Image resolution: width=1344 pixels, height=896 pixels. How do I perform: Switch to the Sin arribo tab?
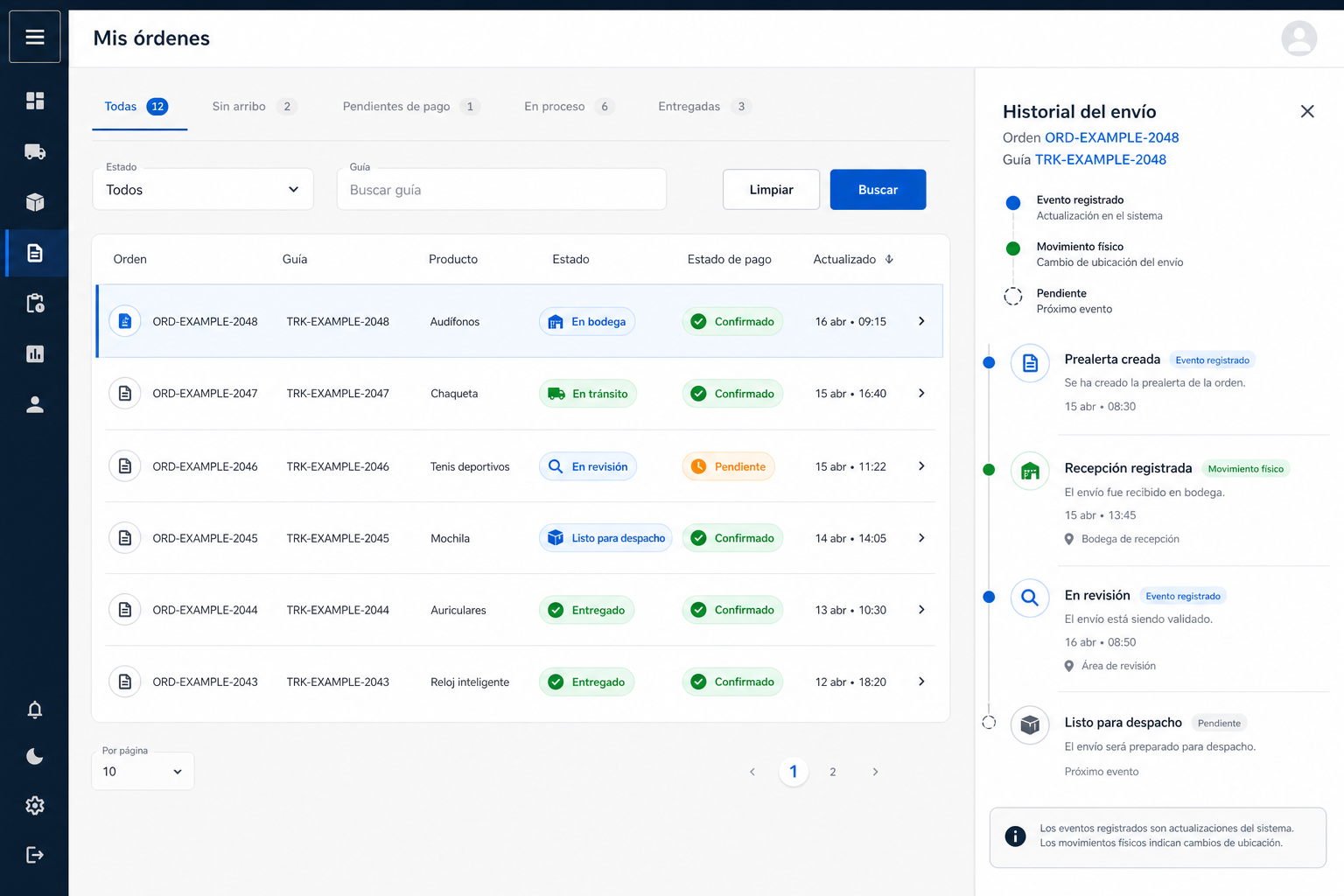(255, 107)
